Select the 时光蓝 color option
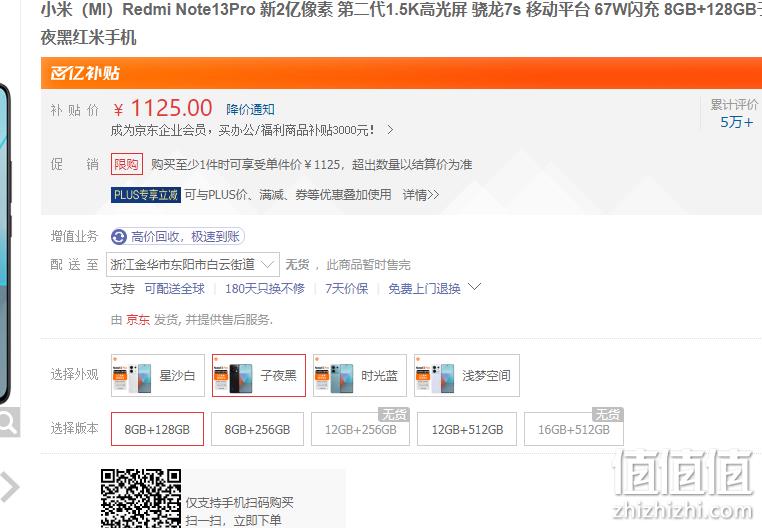The image size is (762, 528). click(x=360, y=375)
